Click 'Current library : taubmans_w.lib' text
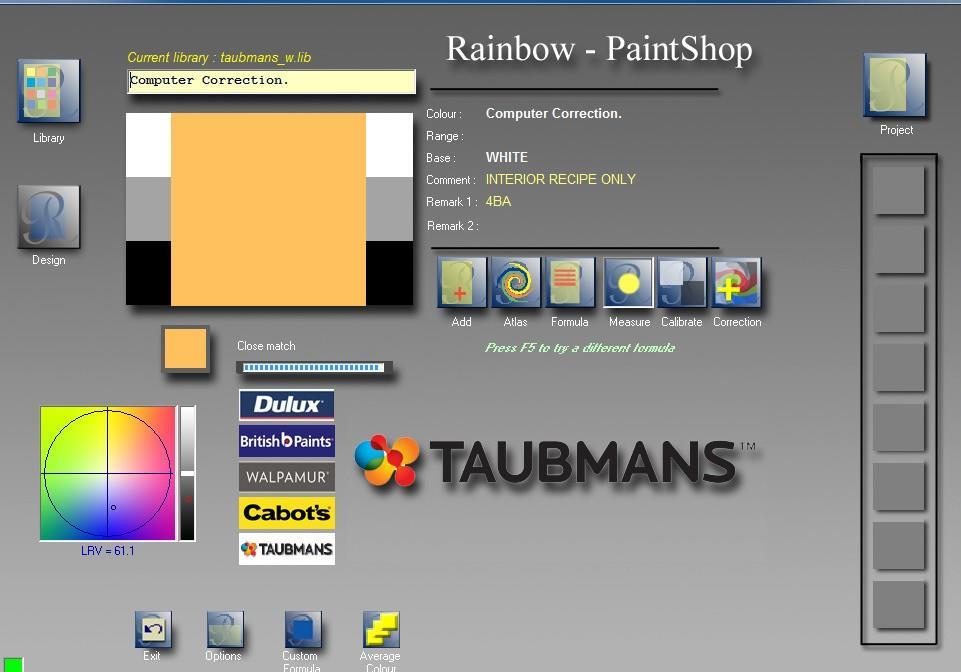961x672 pixels. (219, 58)
